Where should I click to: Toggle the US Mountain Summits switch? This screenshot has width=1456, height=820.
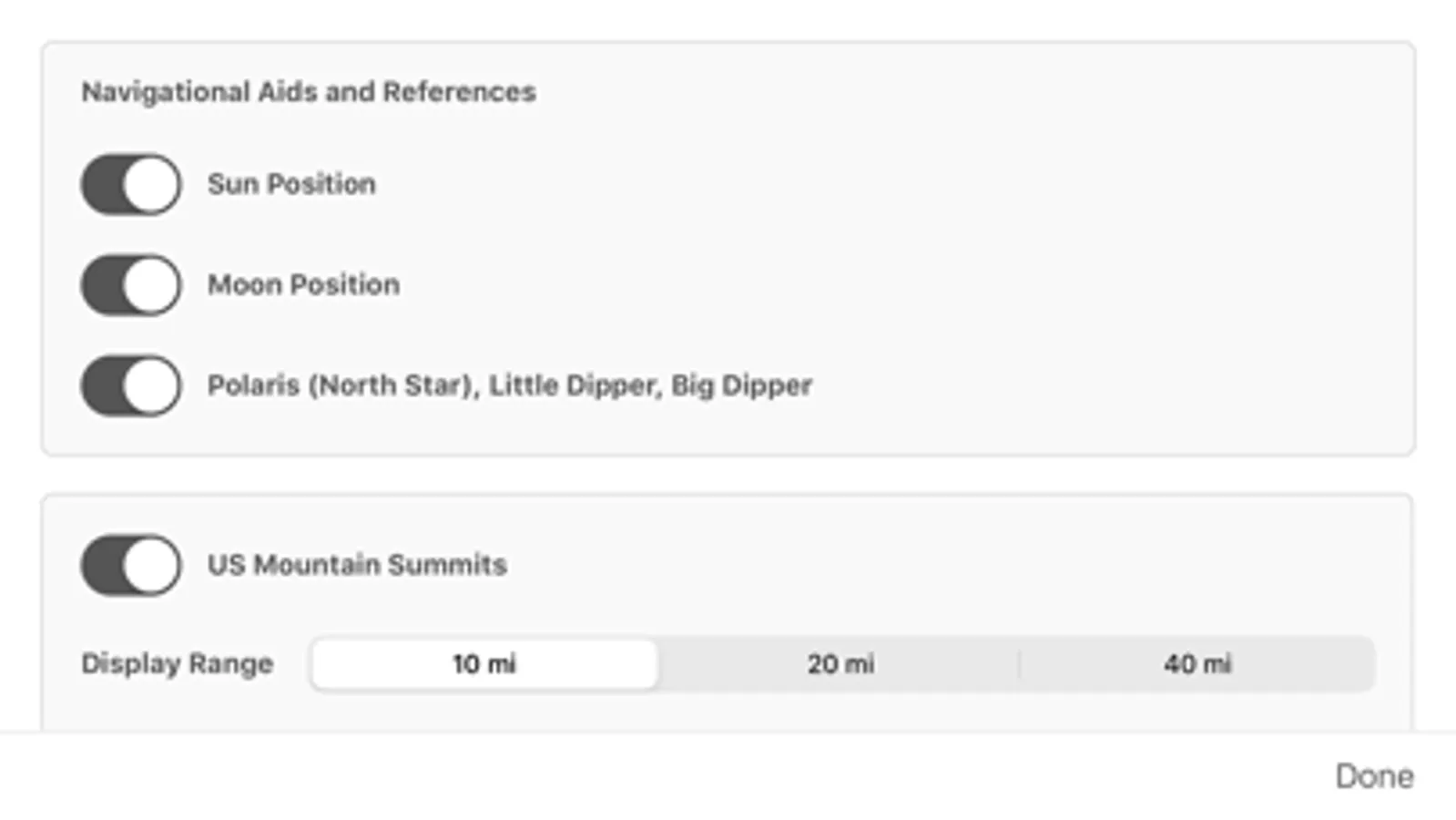click(x=131, y=565)
